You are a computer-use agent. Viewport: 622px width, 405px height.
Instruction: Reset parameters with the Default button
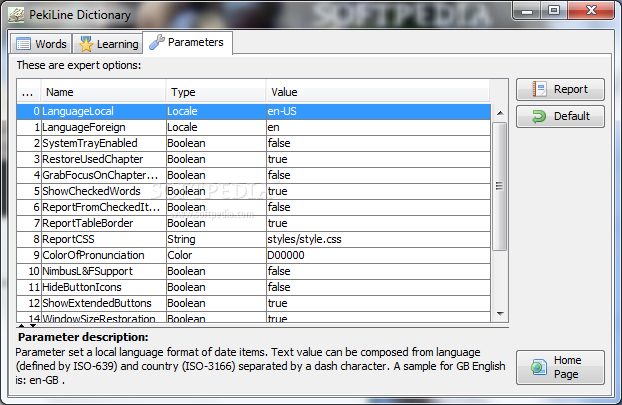(560, 116)
